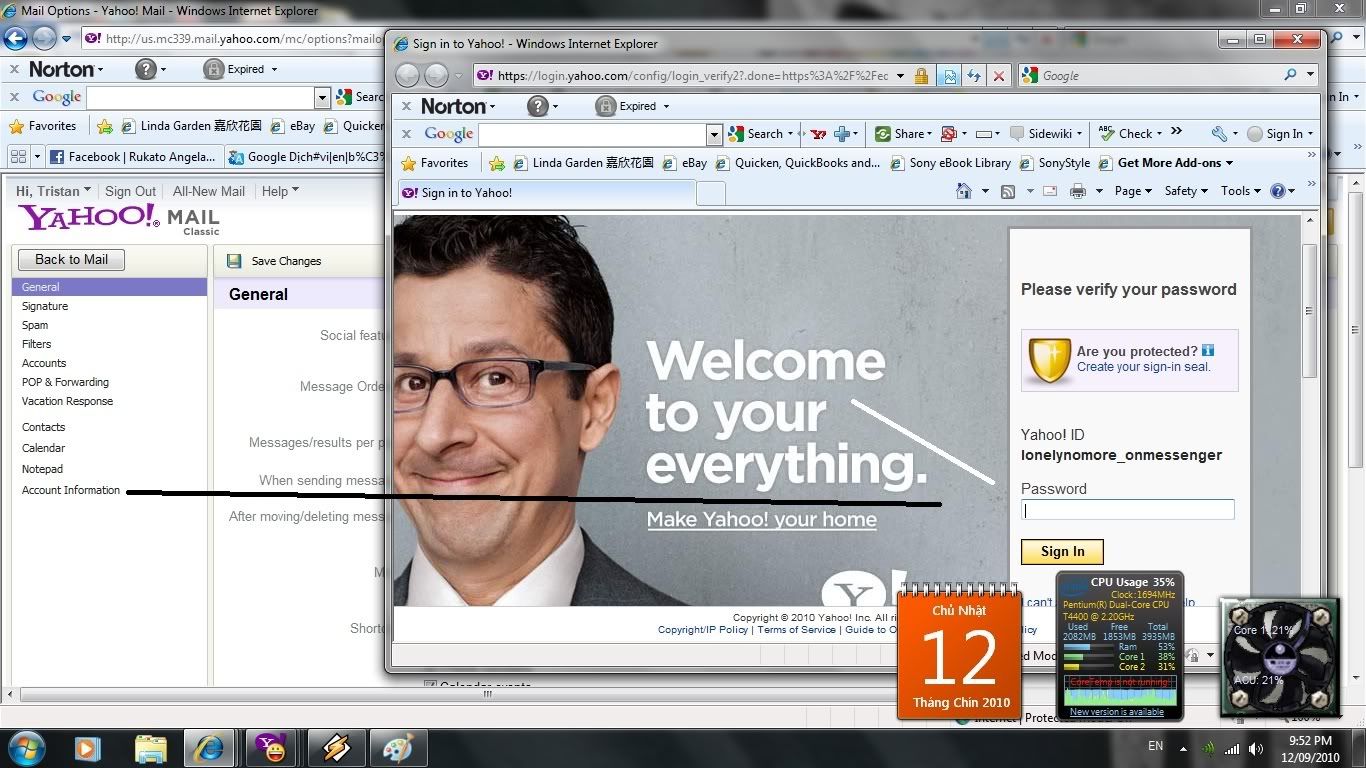Click Add to Favorites Bar icon in login window
Screen dimensions: 1366x768
(497, 163)
